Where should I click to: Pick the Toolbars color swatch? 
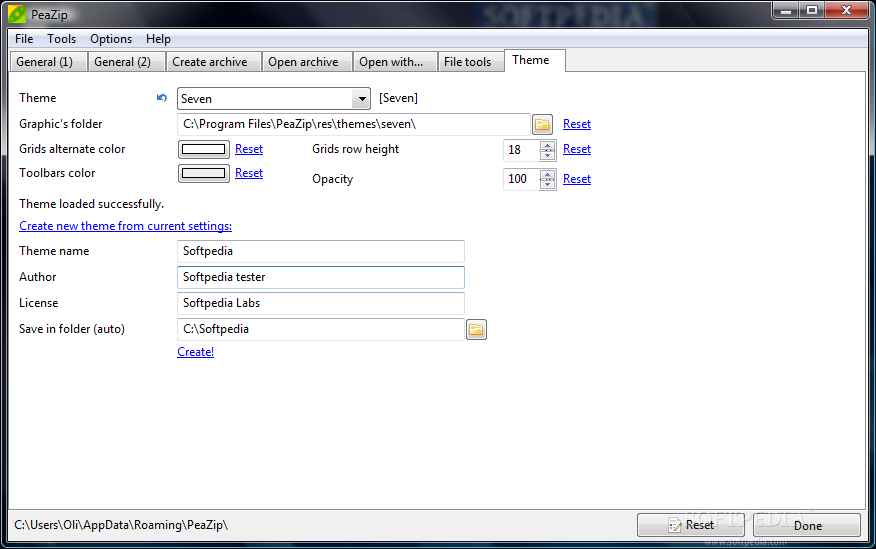pos(203,173)
